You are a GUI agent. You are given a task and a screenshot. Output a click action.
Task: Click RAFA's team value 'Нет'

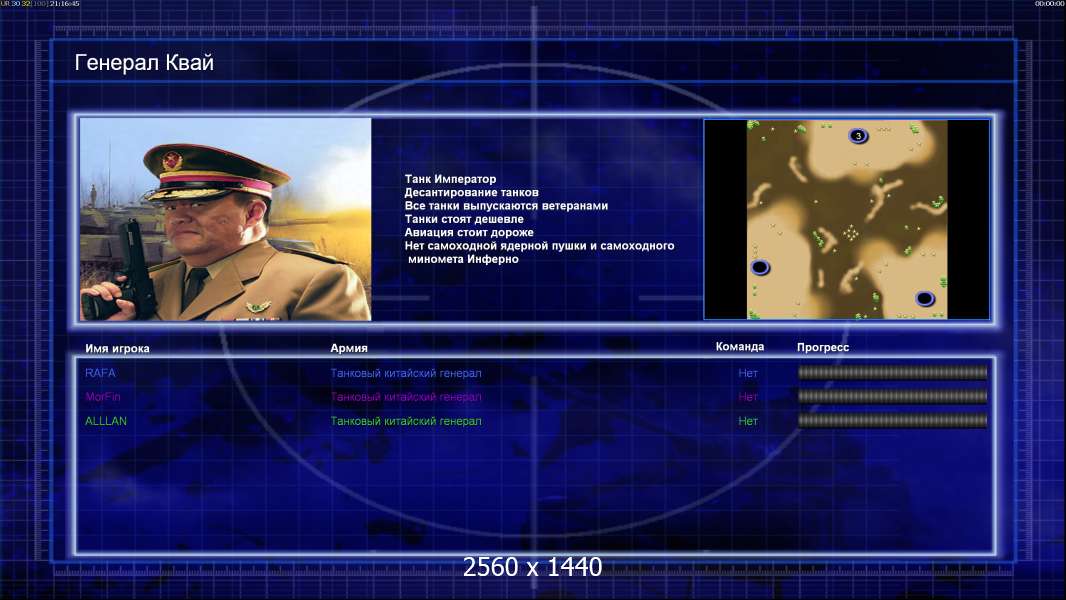[748, 373]
